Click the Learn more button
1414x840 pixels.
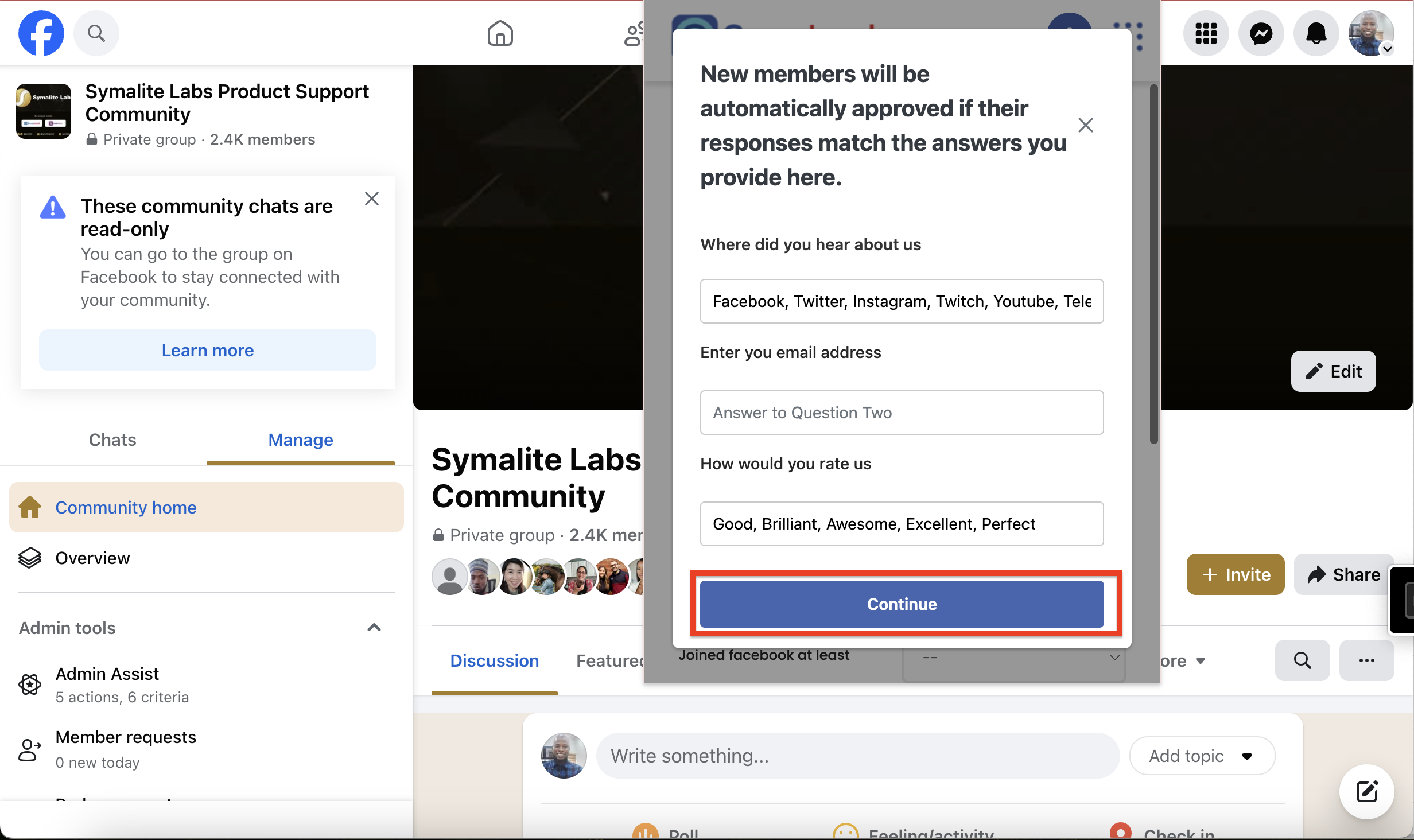[207, 350]
